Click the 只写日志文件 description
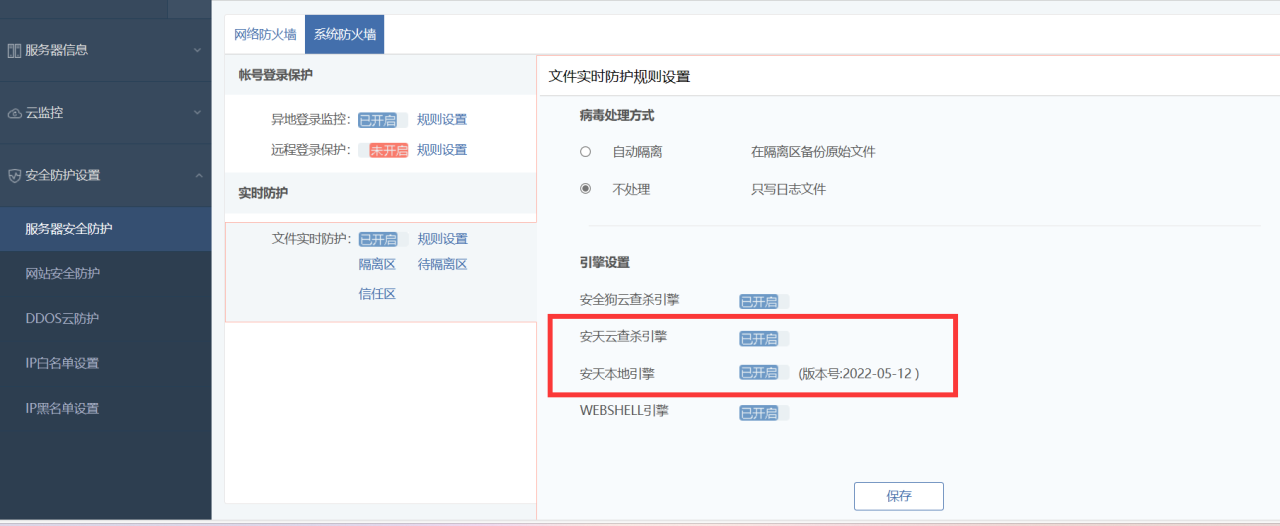Viewport: 1280px width, 526px height. click(788, 189)
